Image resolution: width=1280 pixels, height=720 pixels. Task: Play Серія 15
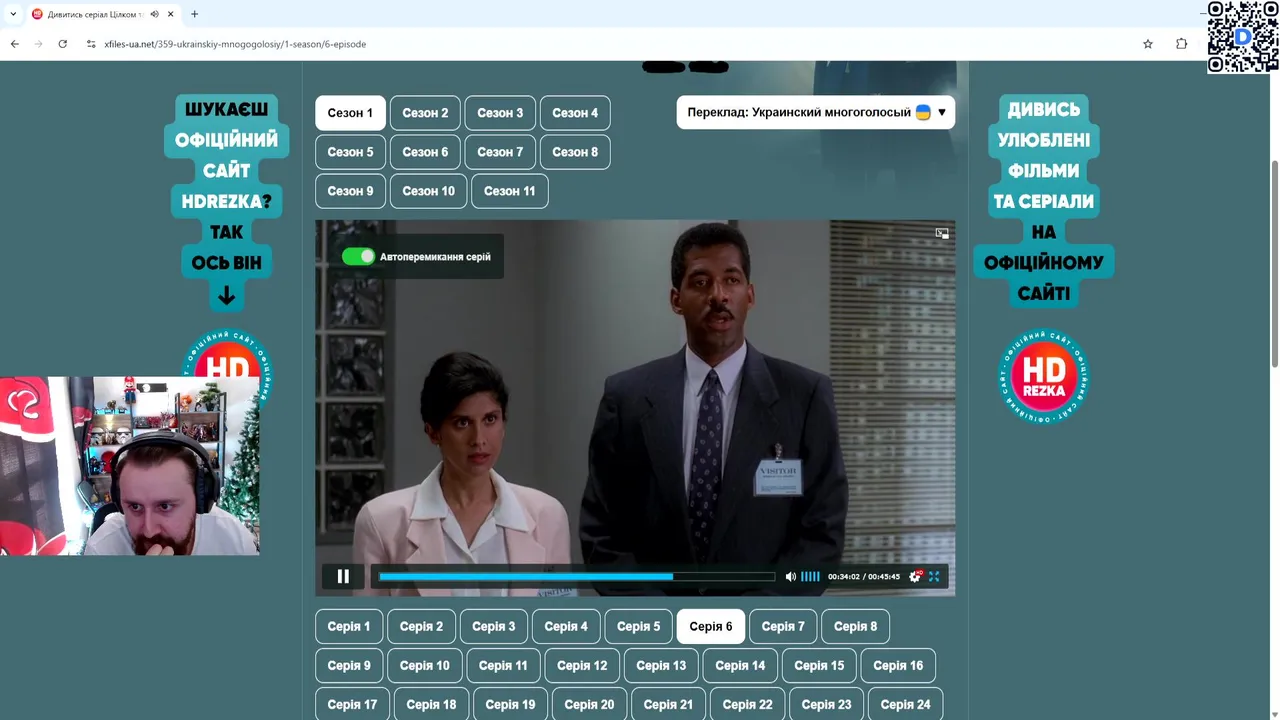click(x=819, y=665)
